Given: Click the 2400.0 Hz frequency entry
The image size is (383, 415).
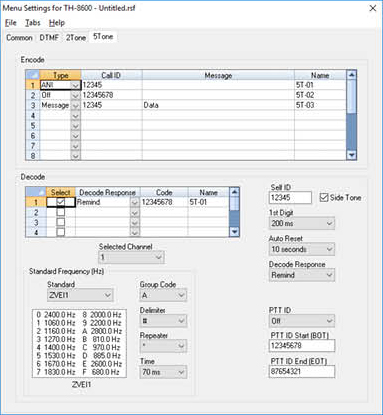Looking at the screenshot, I should coord(56,314).
